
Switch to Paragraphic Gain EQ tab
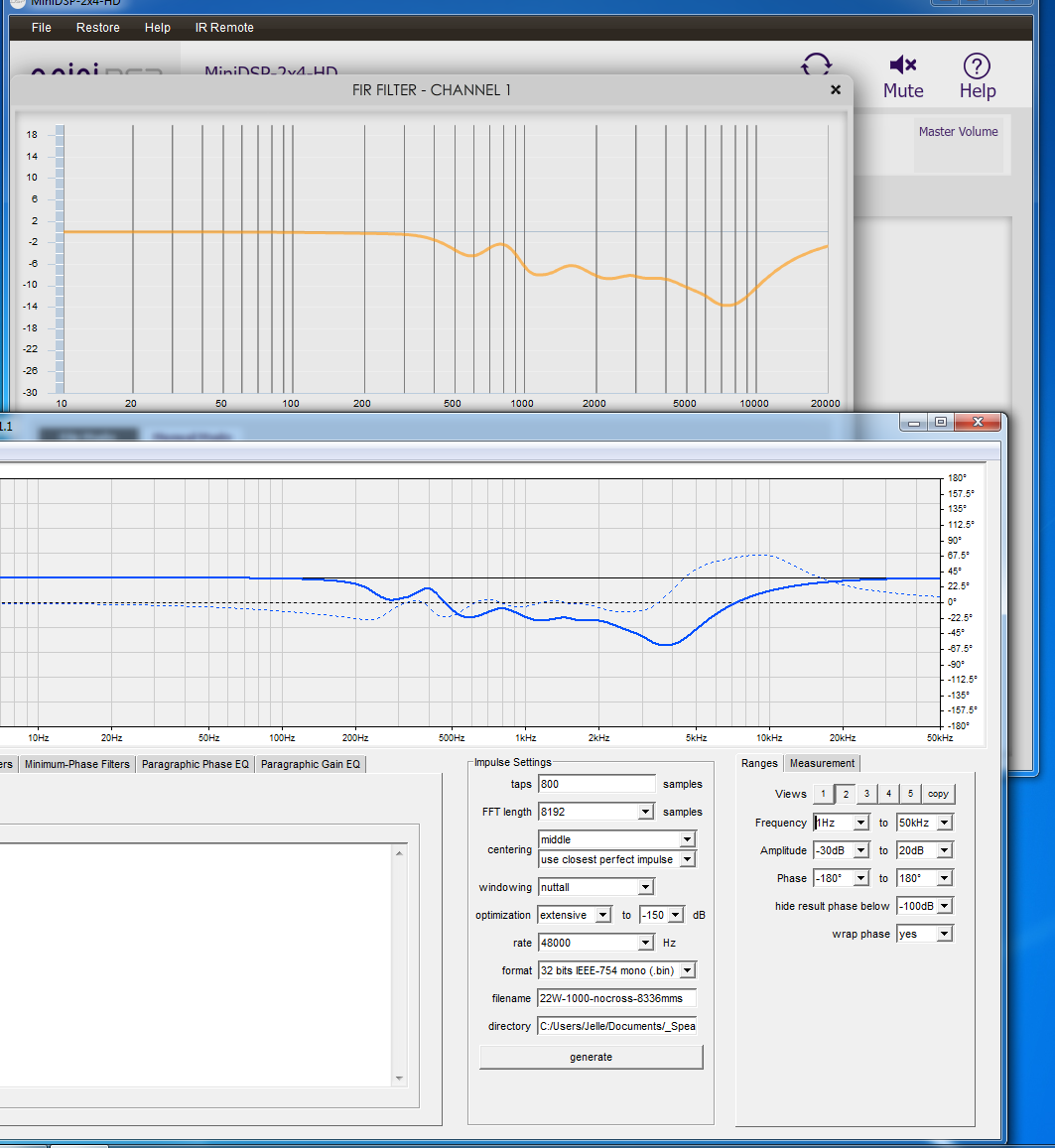[311, 764]
